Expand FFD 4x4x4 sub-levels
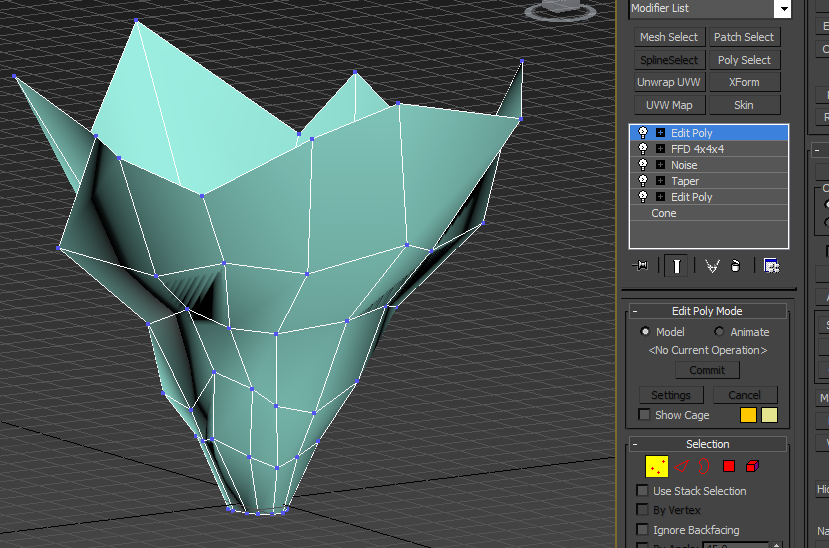 [x=660, y=148]
